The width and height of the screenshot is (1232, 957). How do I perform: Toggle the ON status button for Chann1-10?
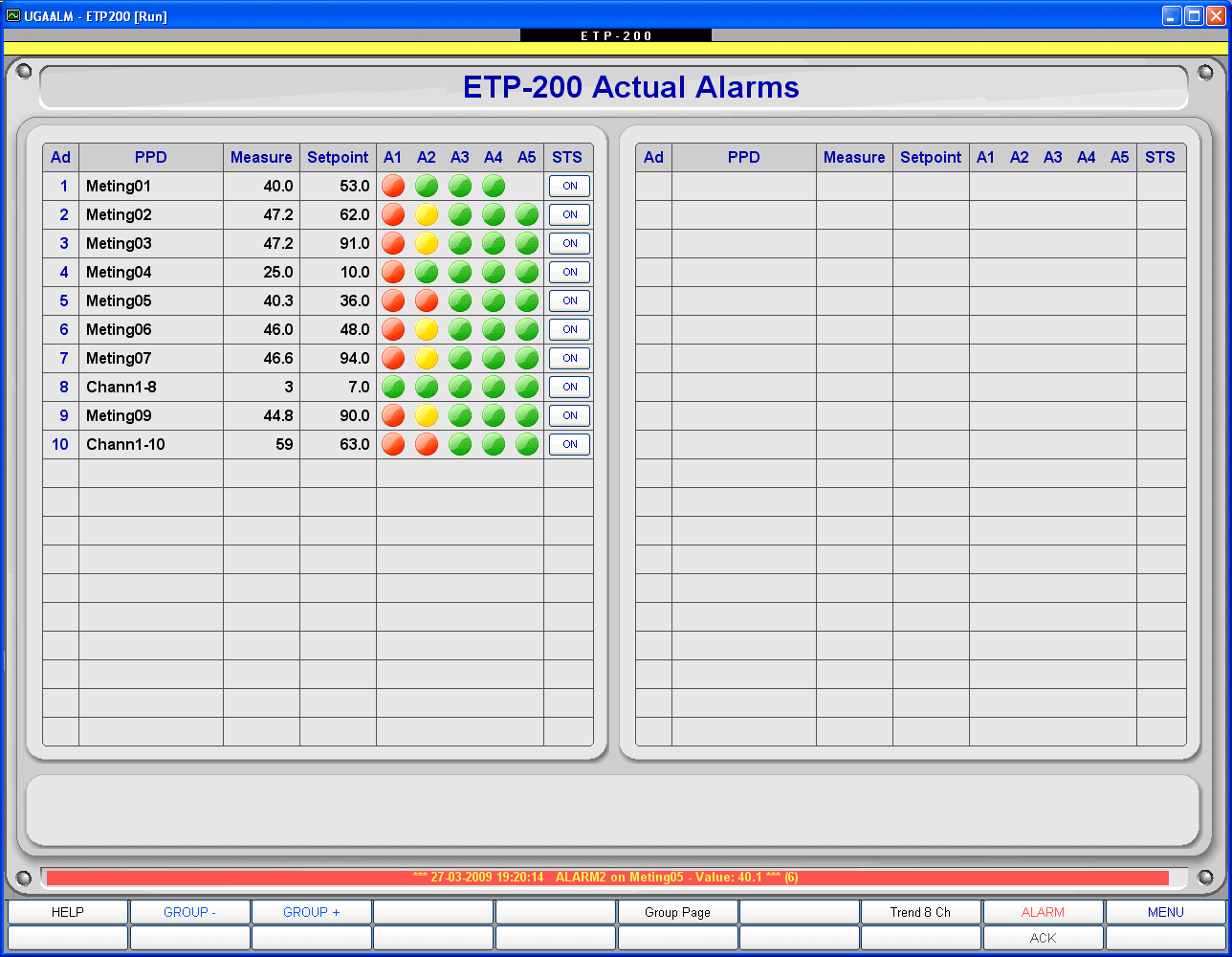[569, 444]
